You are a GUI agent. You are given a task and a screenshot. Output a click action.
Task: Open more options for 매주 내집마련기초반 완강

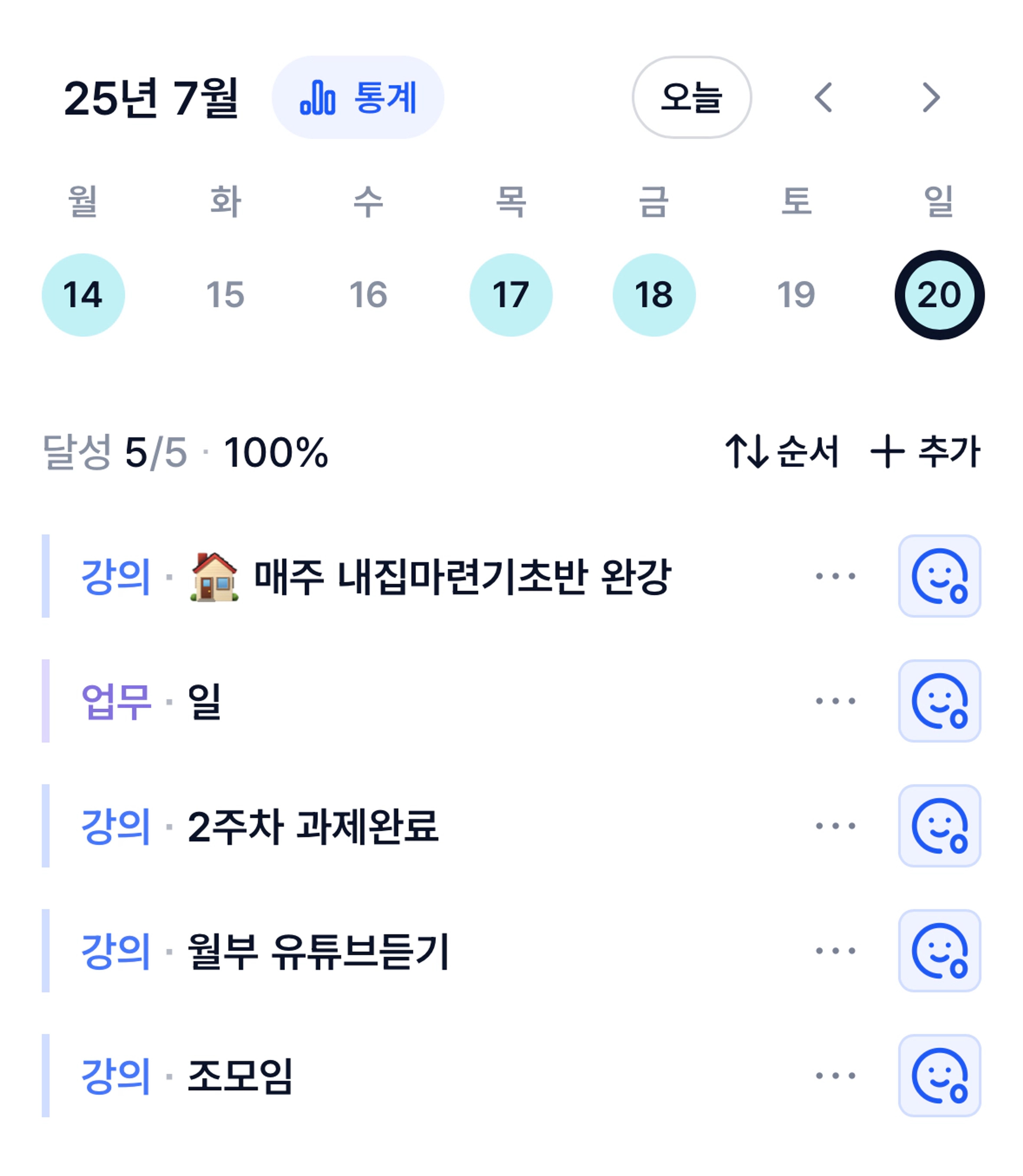(x=836, y=576)
